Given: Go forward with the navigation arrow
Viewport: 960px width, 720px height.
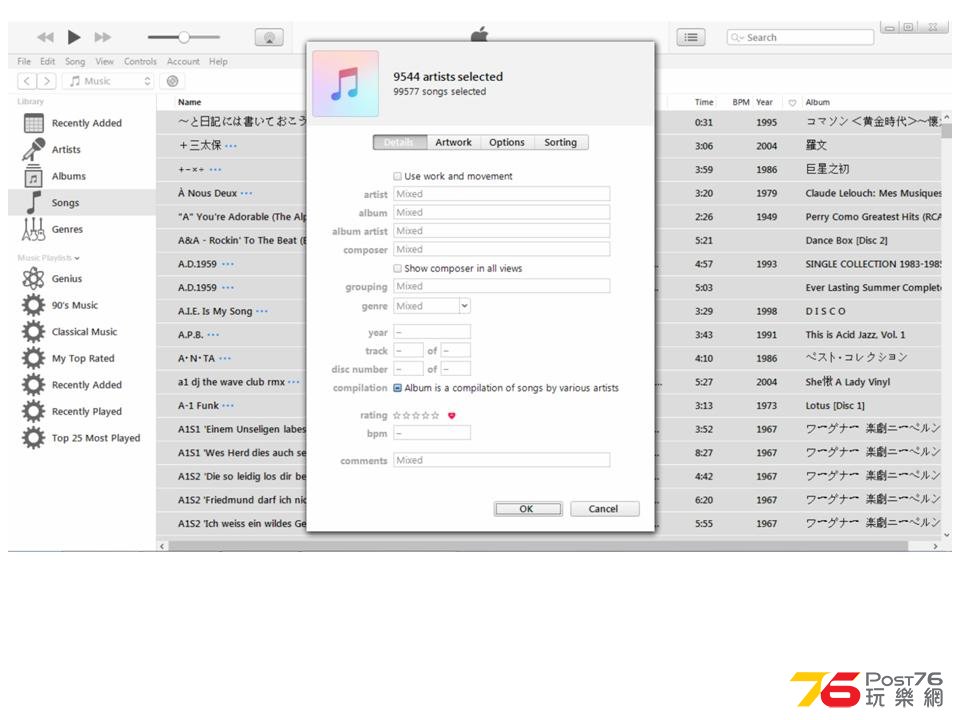Looking at the screenshot, I should [47, 81].
